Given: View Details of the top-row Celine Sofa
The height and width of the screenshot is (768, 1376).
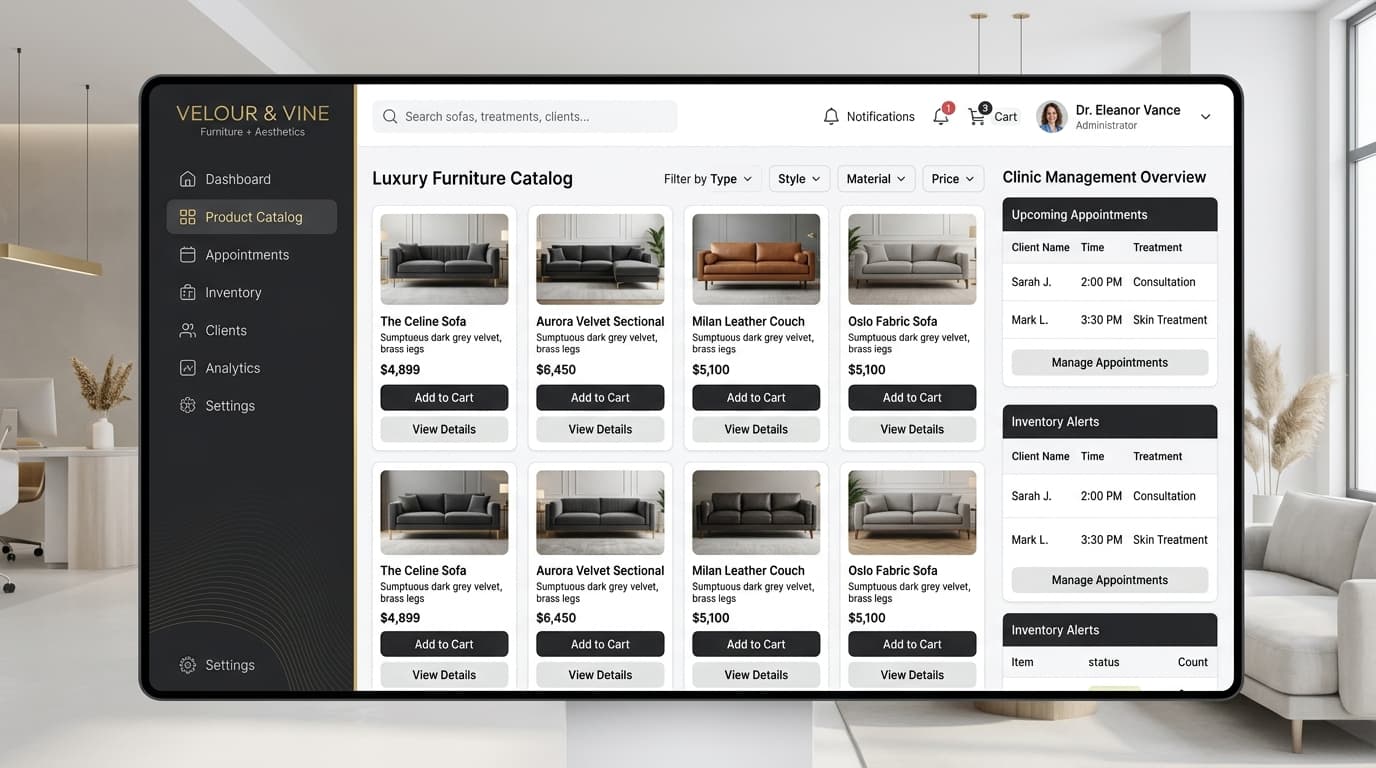Looking at the screenshot, I should 444,430.
